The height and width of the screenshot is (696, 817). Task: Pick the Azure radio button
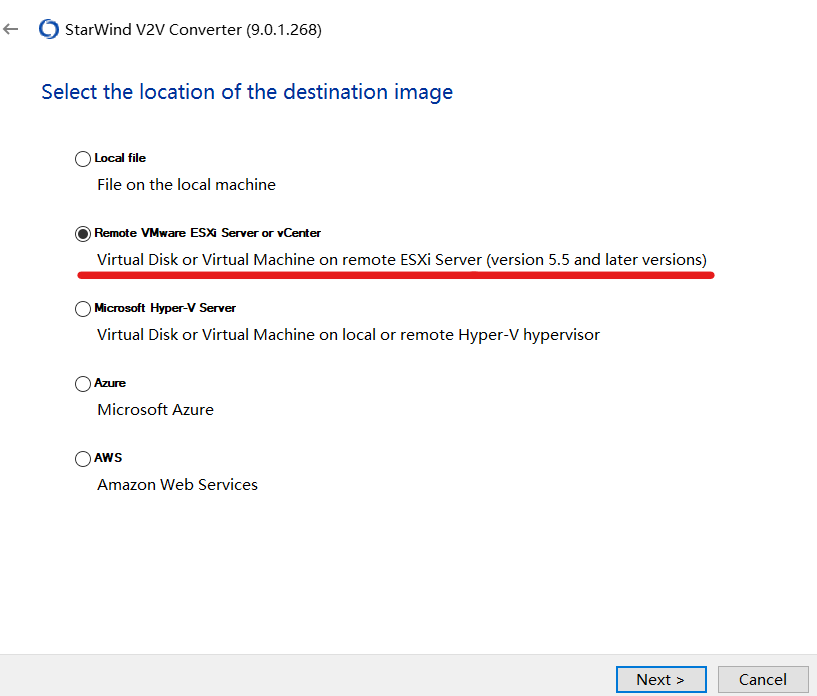point(83,383)
